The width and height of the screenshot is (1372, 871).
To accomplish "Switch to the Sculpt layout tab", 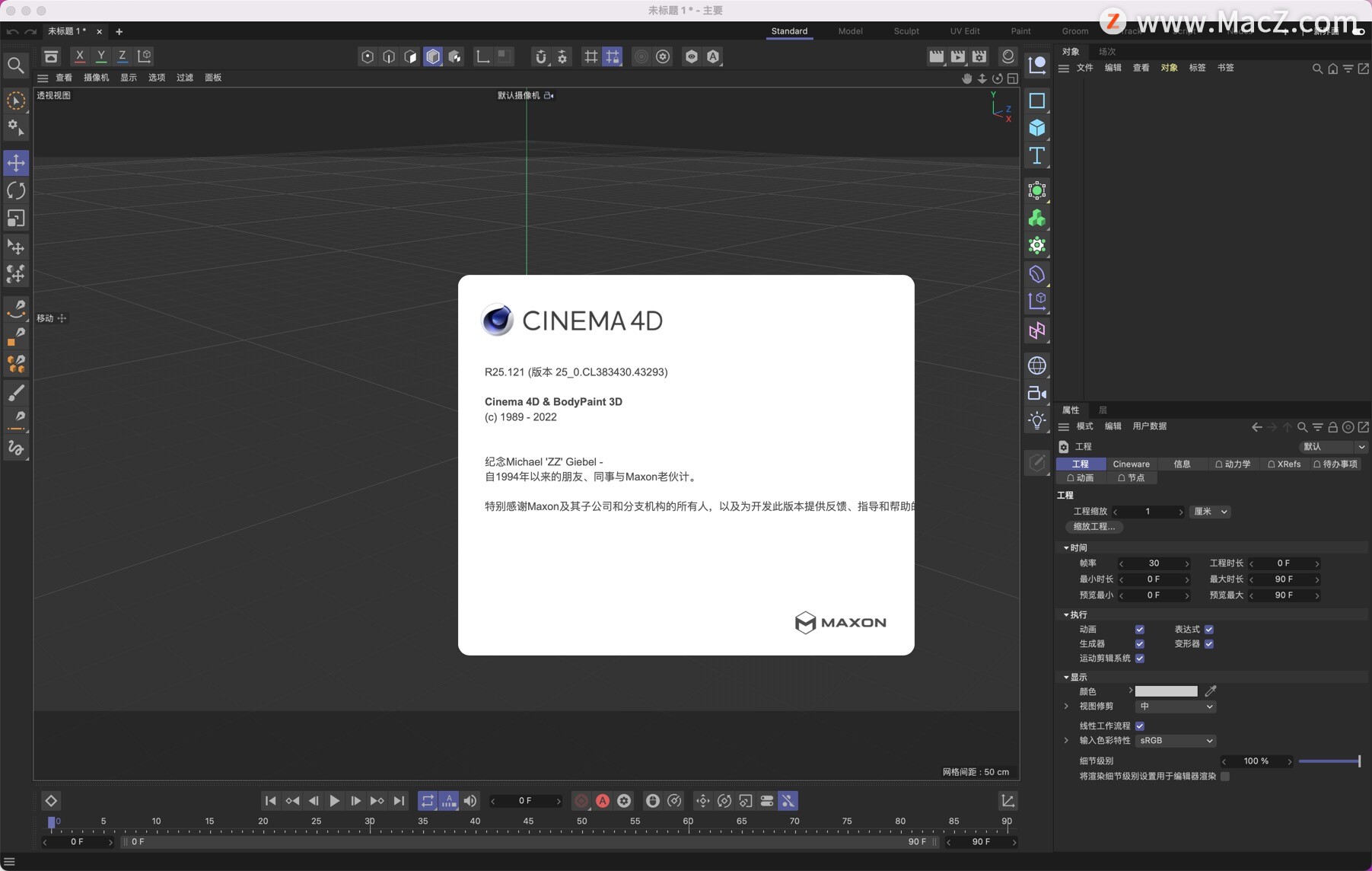I will 906,31.
